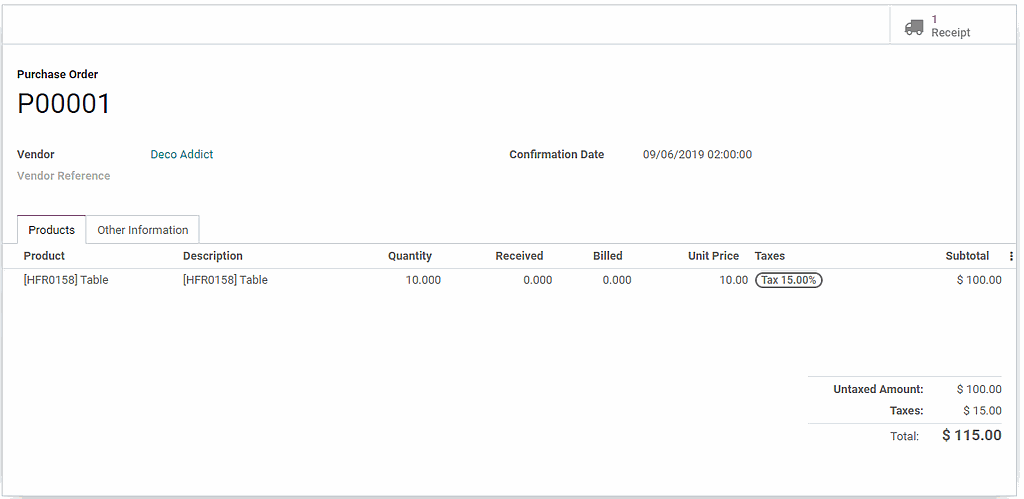Click the Tax 15.00% tag
1024x499 pixels.
pyautogui.click(x=788, y=280)
